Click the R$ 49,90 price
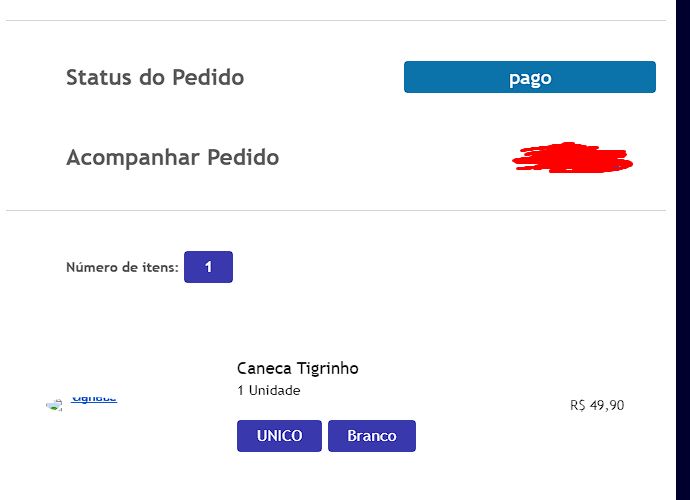The width and height of the screenshot is (690, 500). (597, 405)
